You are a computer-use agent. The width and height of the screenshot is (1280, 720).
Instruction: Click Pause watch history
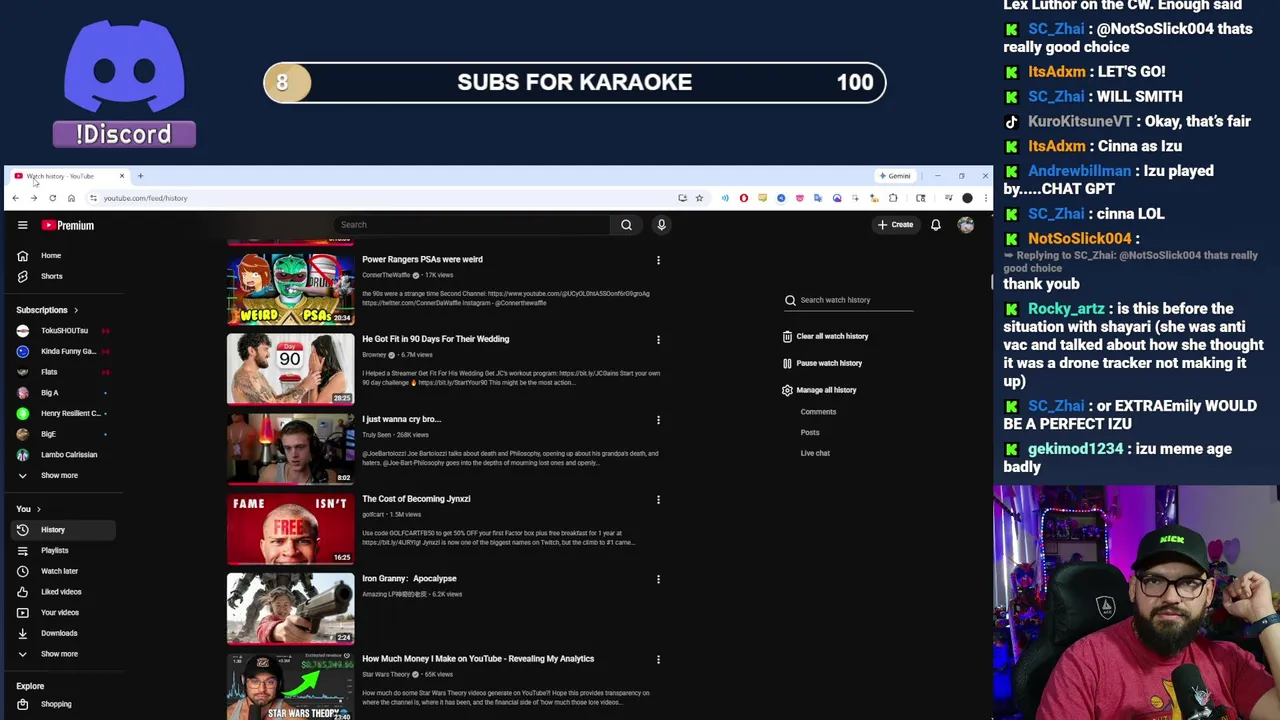(822, 363)
